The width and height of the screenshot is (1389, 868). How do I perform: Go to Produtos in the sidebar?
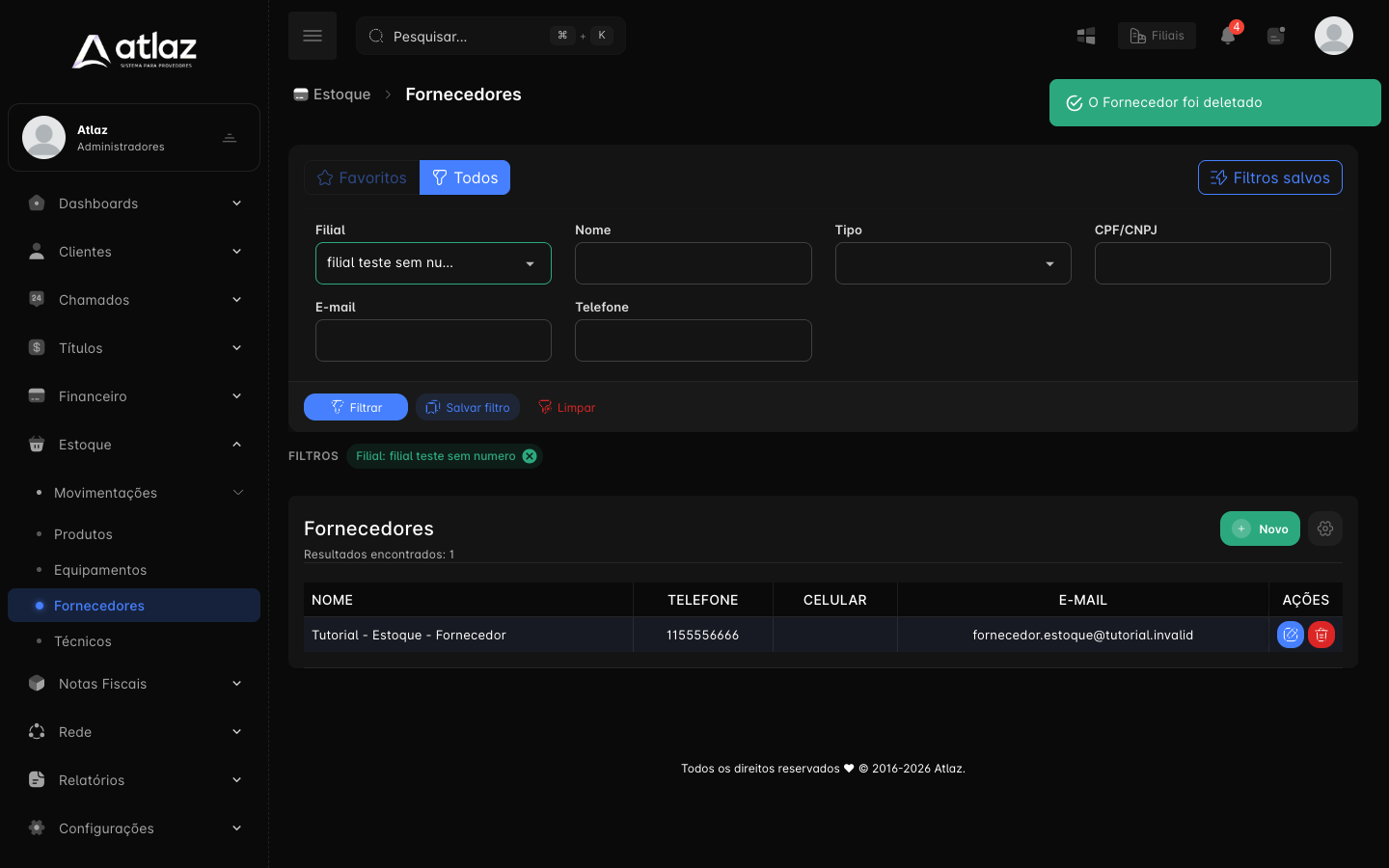point(134,534)
